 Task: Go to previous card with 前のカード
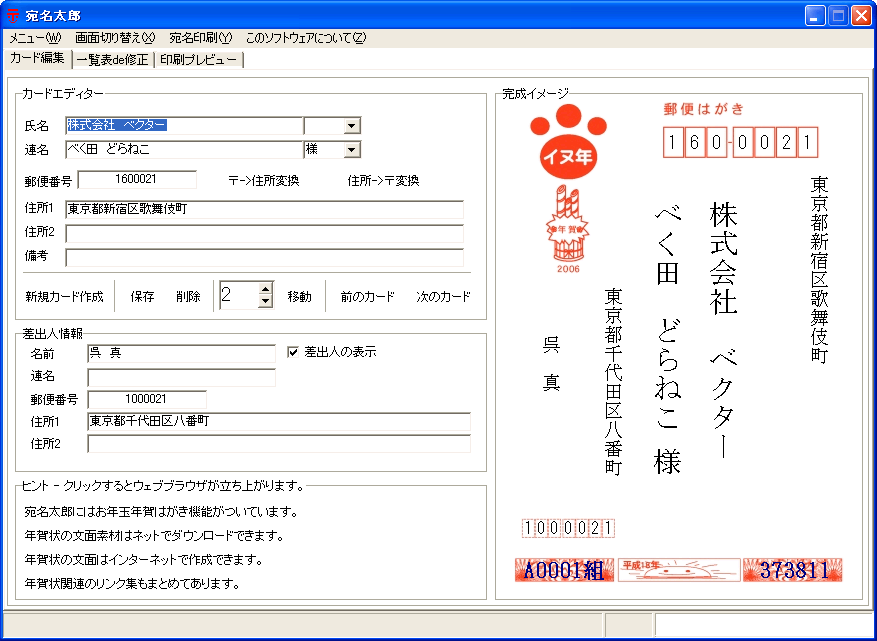[367, 296]
